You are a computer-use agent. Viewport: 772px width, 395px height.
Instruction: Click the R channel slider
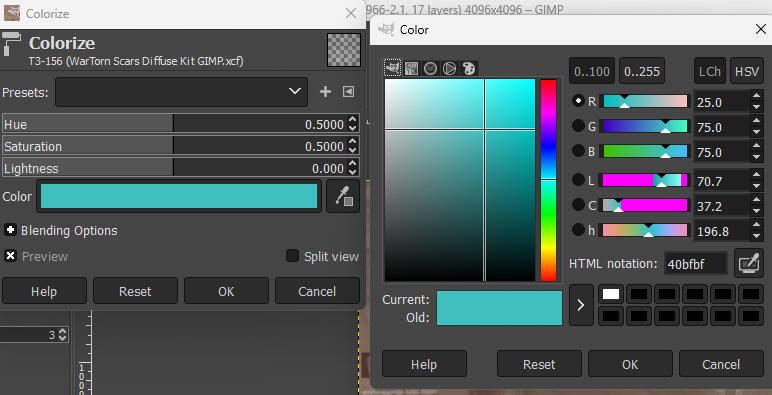click(645, 101)
